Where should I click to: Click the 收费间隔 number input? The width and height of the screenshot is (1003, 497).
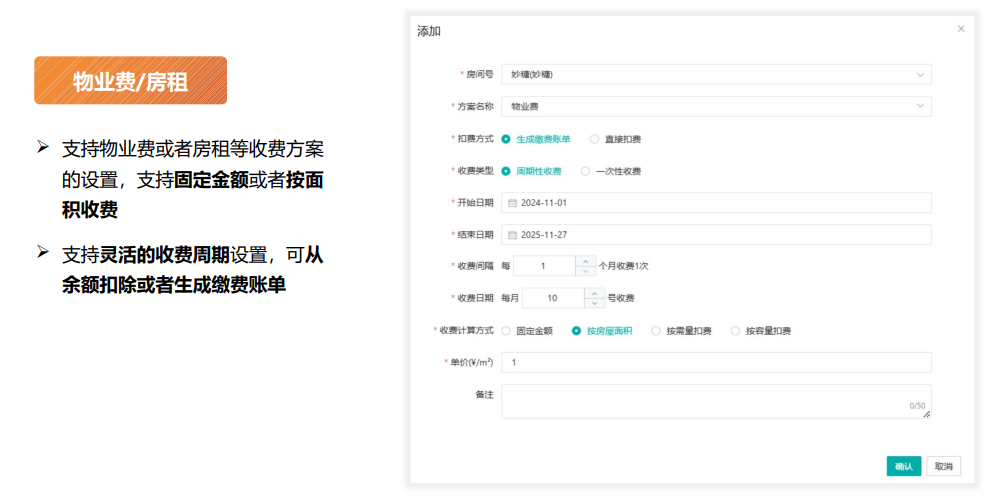(544, 266)
